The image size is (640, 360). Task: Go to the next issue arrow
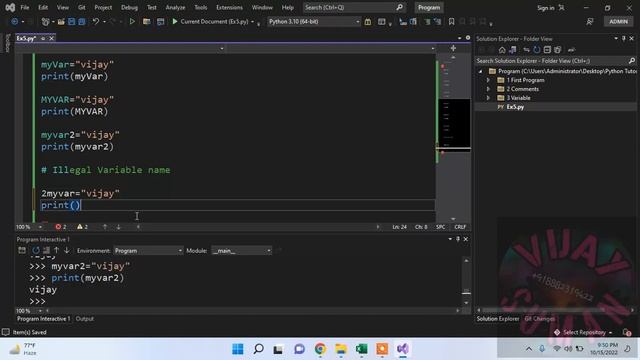pos(118,227)
